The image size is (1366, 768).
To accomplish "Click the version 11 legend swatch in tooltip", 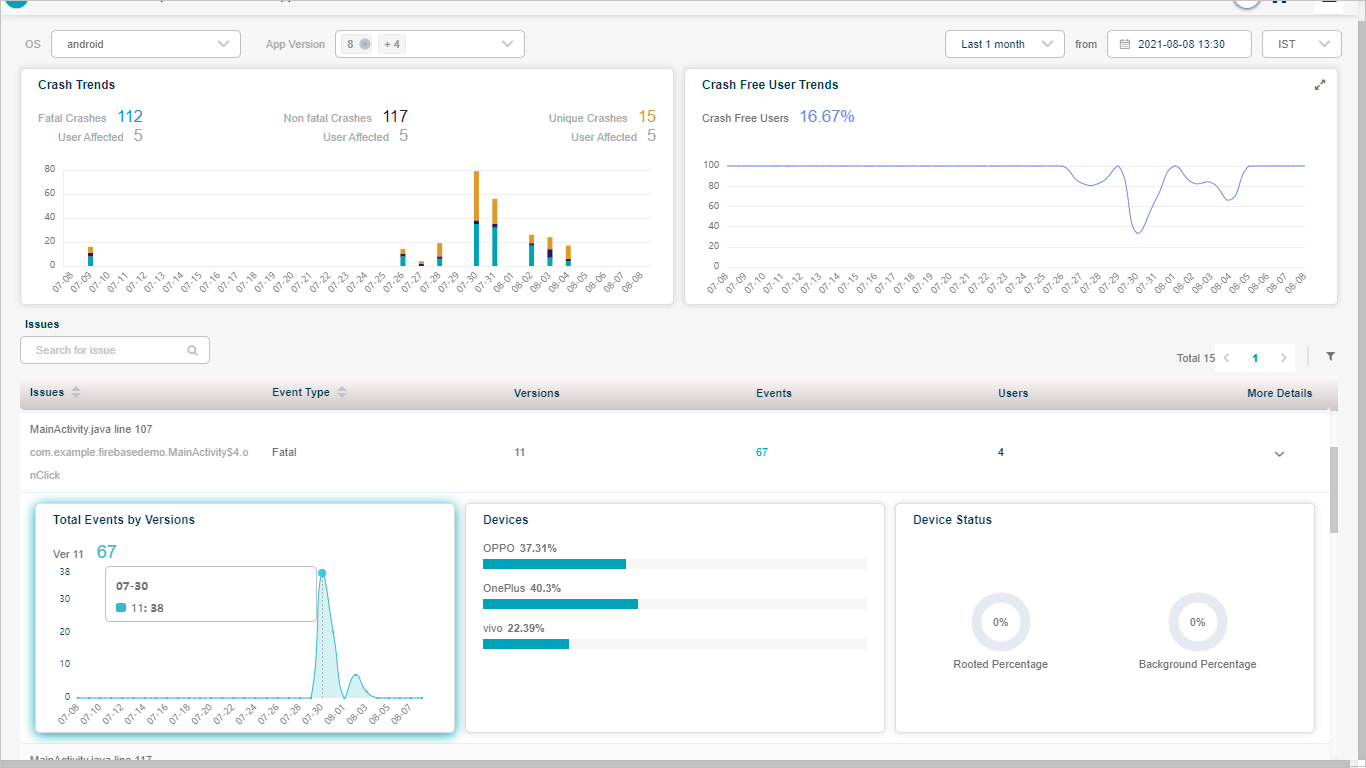I will click(121, 608).
